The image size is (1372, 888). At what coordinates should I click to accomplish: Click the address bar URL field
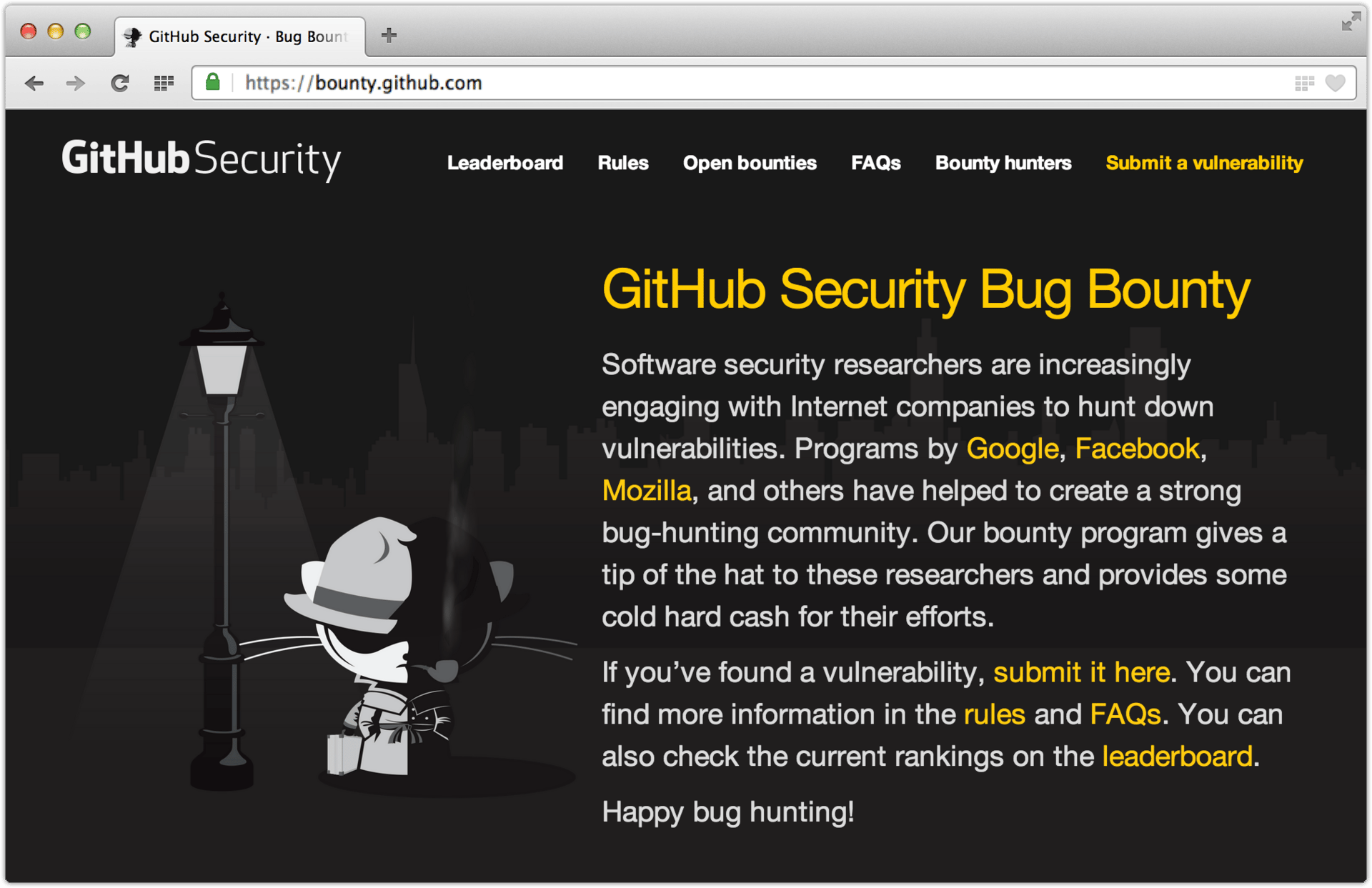765,83
